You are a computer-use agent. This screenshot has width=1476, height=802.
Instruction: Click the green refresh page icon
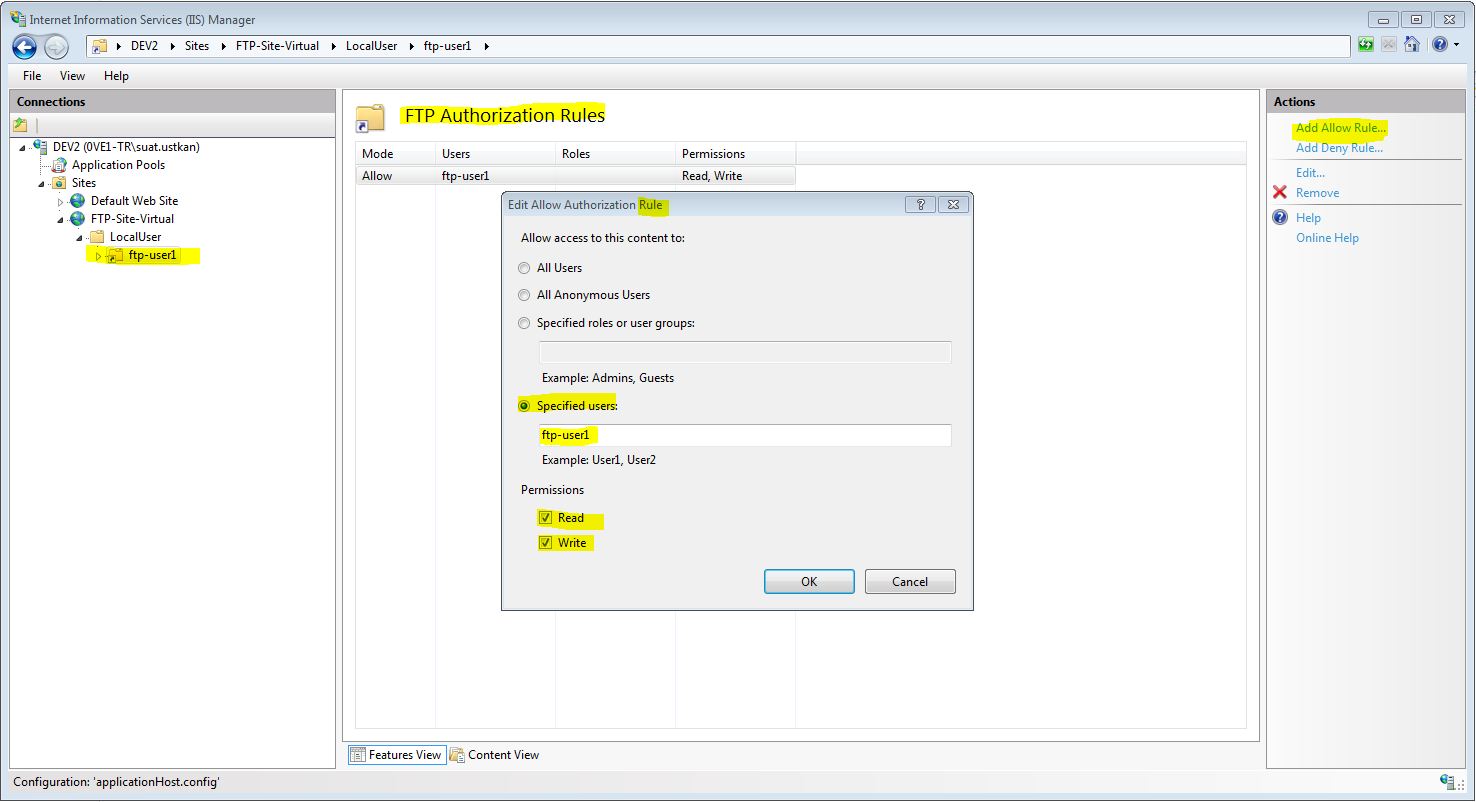click(x=1366, y=45)
